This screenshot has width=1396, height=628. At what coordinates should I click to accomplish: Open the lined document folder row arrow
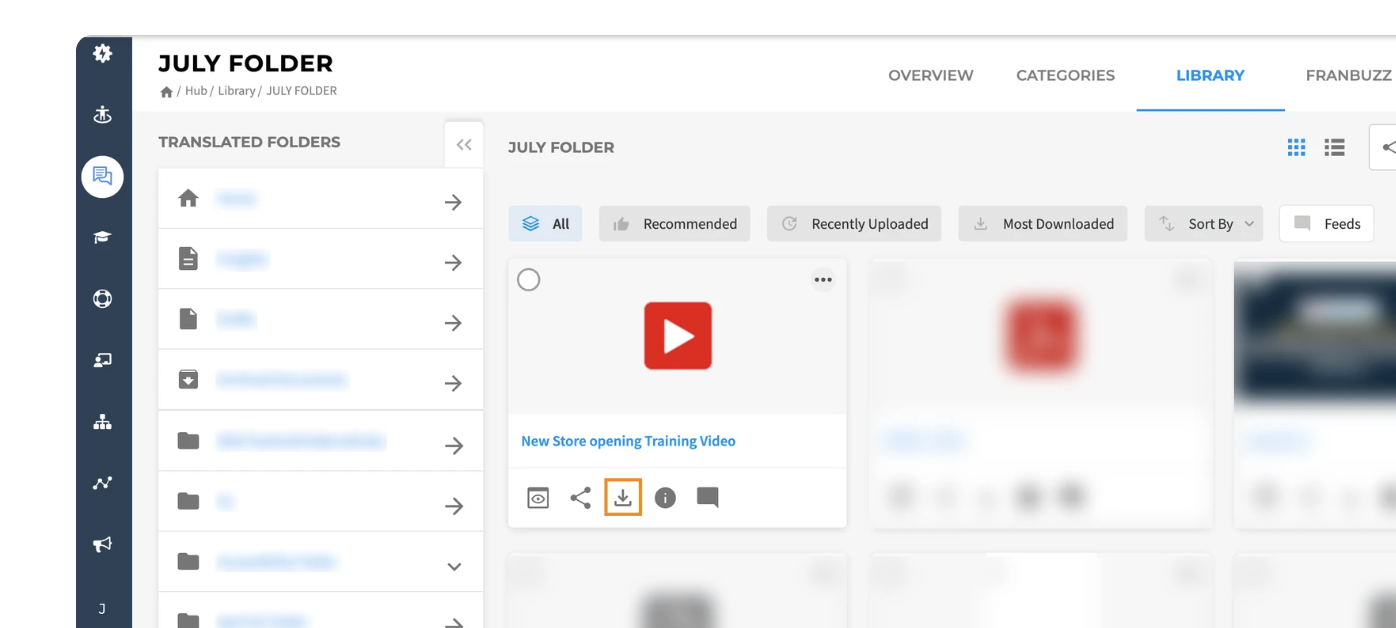(453, 262)
